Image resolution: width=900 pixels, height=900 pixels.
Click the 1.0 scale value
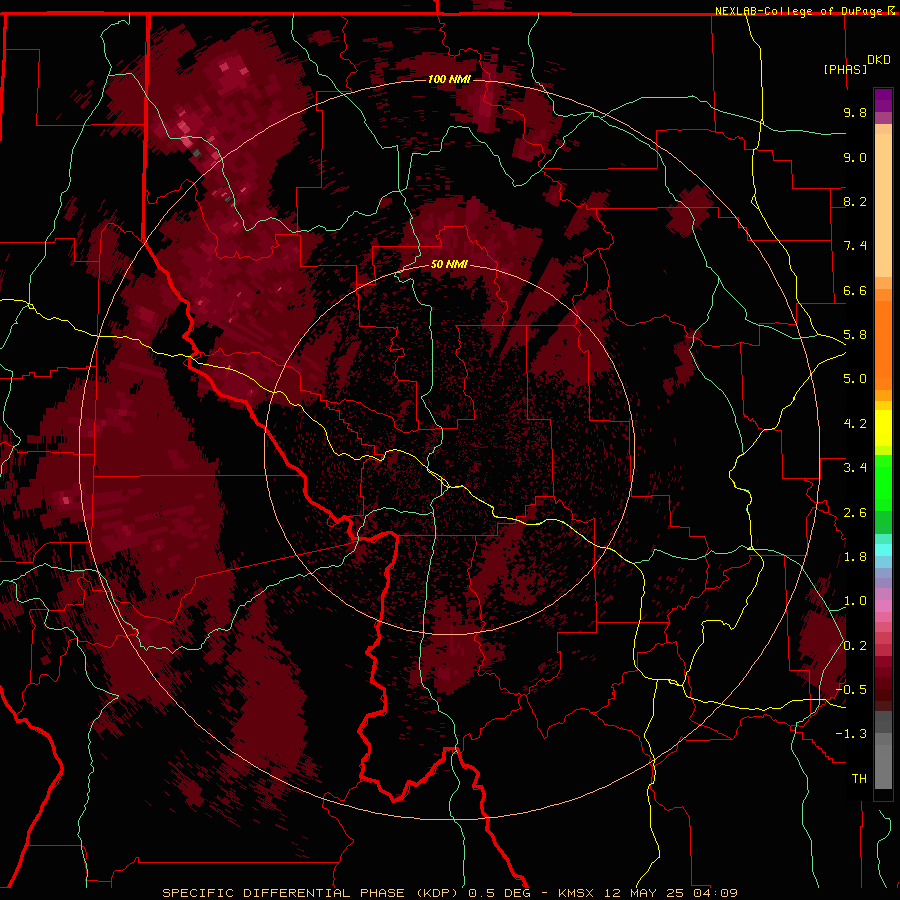coord(855,601)
